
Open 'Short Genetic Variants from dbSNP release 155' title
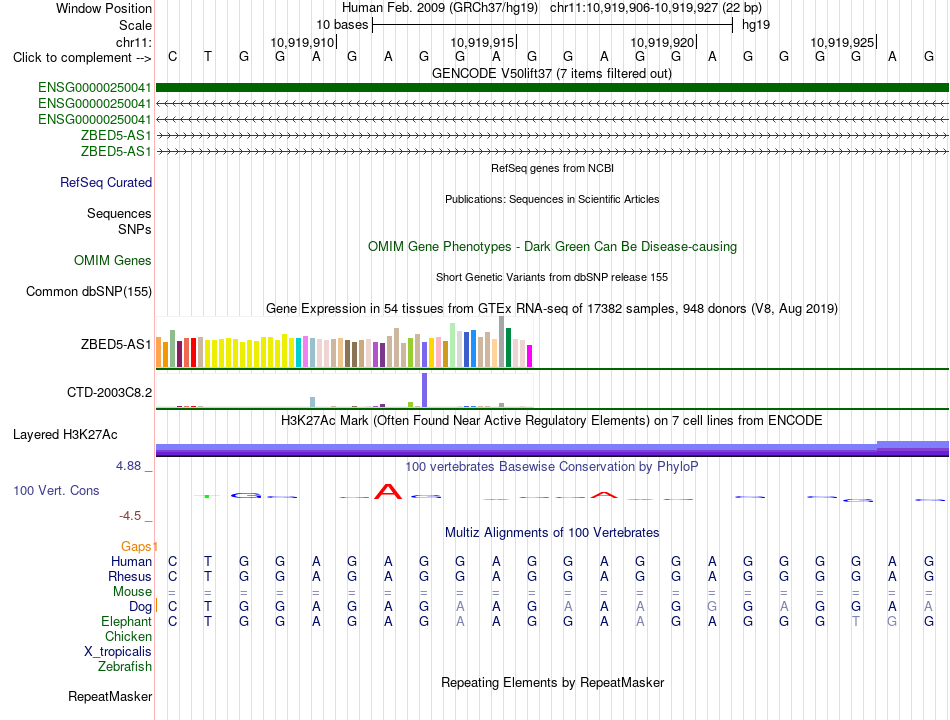552,277
